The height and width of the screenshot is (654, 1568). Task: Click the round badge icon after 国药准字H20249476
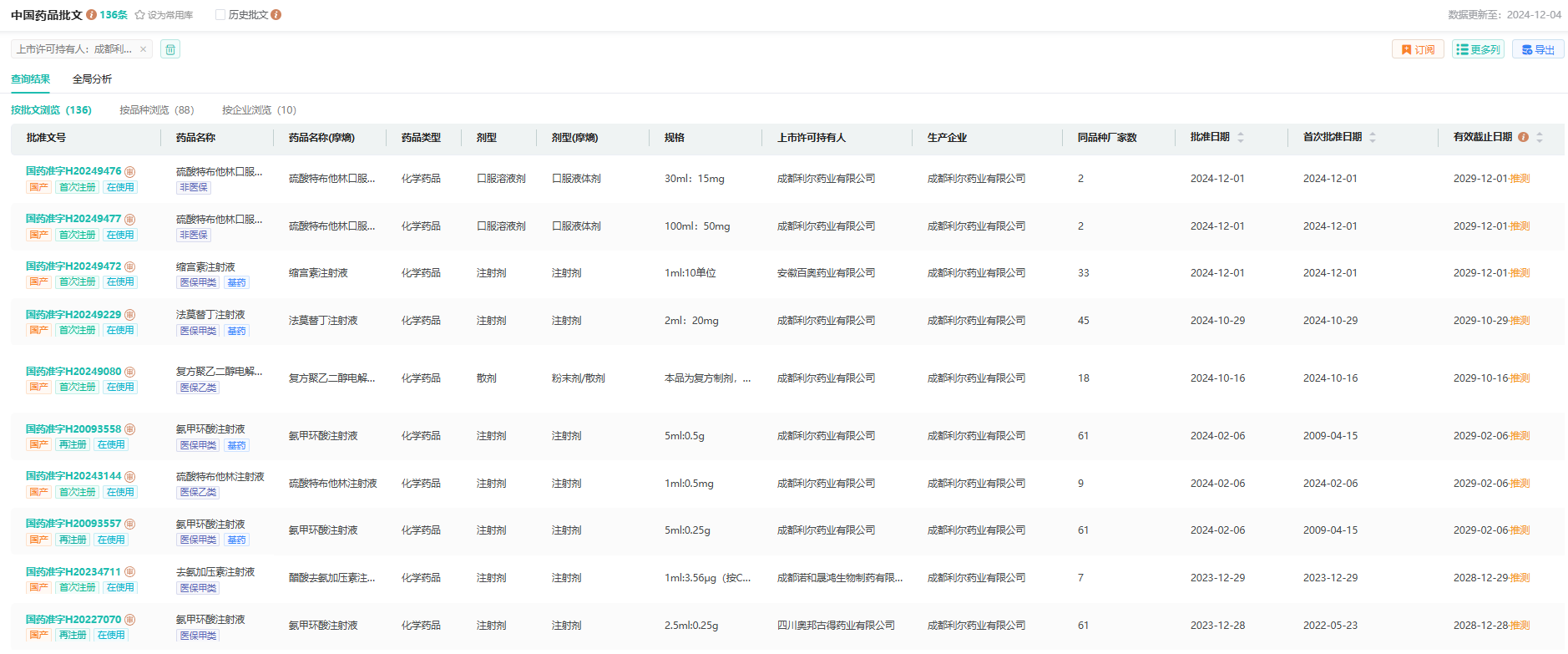[x=130, y=171]
